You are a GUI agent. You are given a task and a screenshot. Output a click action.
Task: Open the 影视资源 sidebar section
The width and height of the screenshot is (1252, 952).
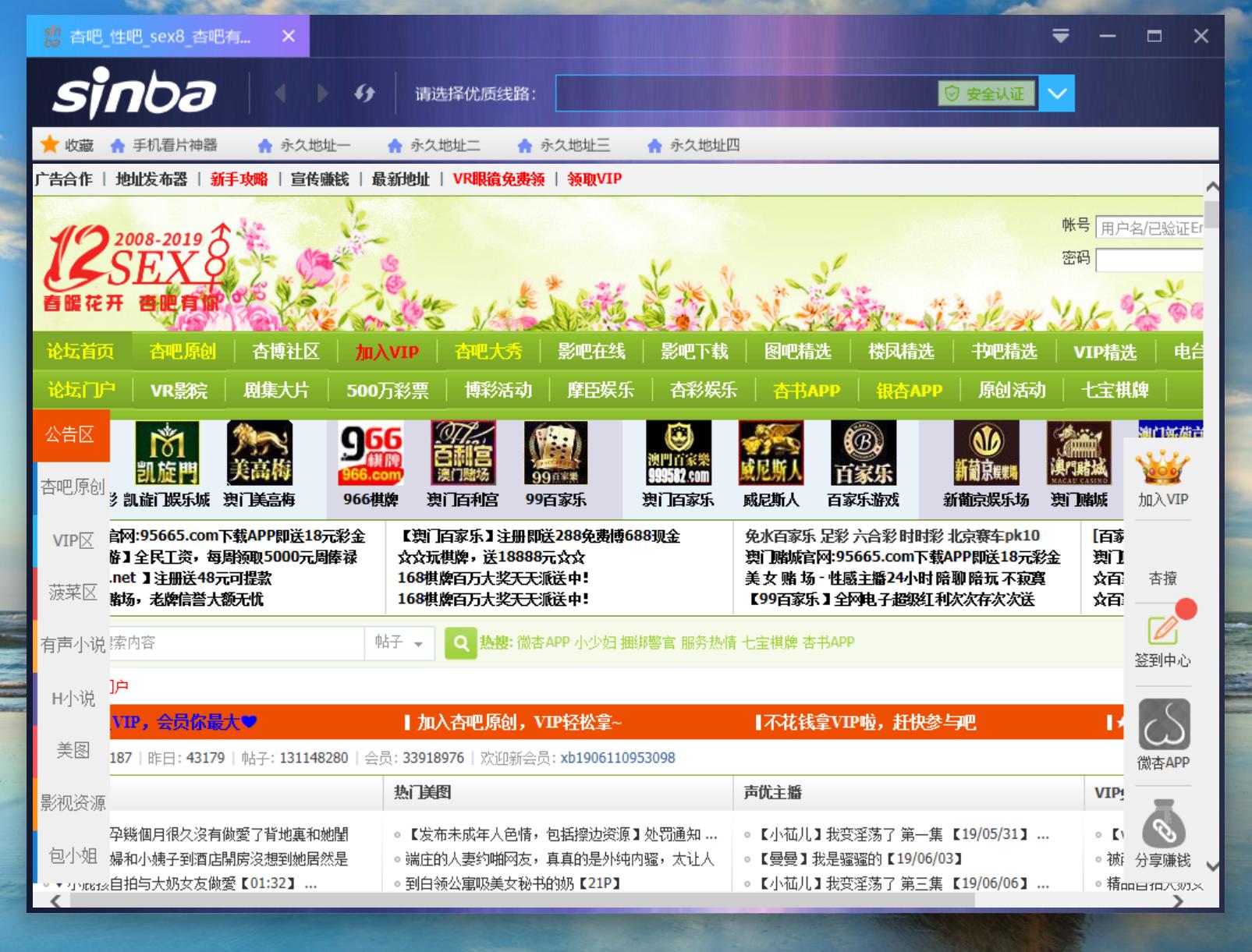coord(73,802)
